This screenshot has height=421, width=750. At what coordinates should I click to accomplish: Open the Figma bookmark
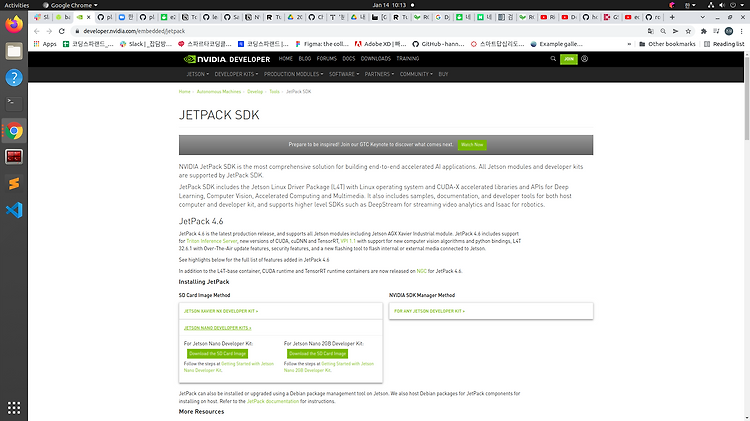pos(322,44)
